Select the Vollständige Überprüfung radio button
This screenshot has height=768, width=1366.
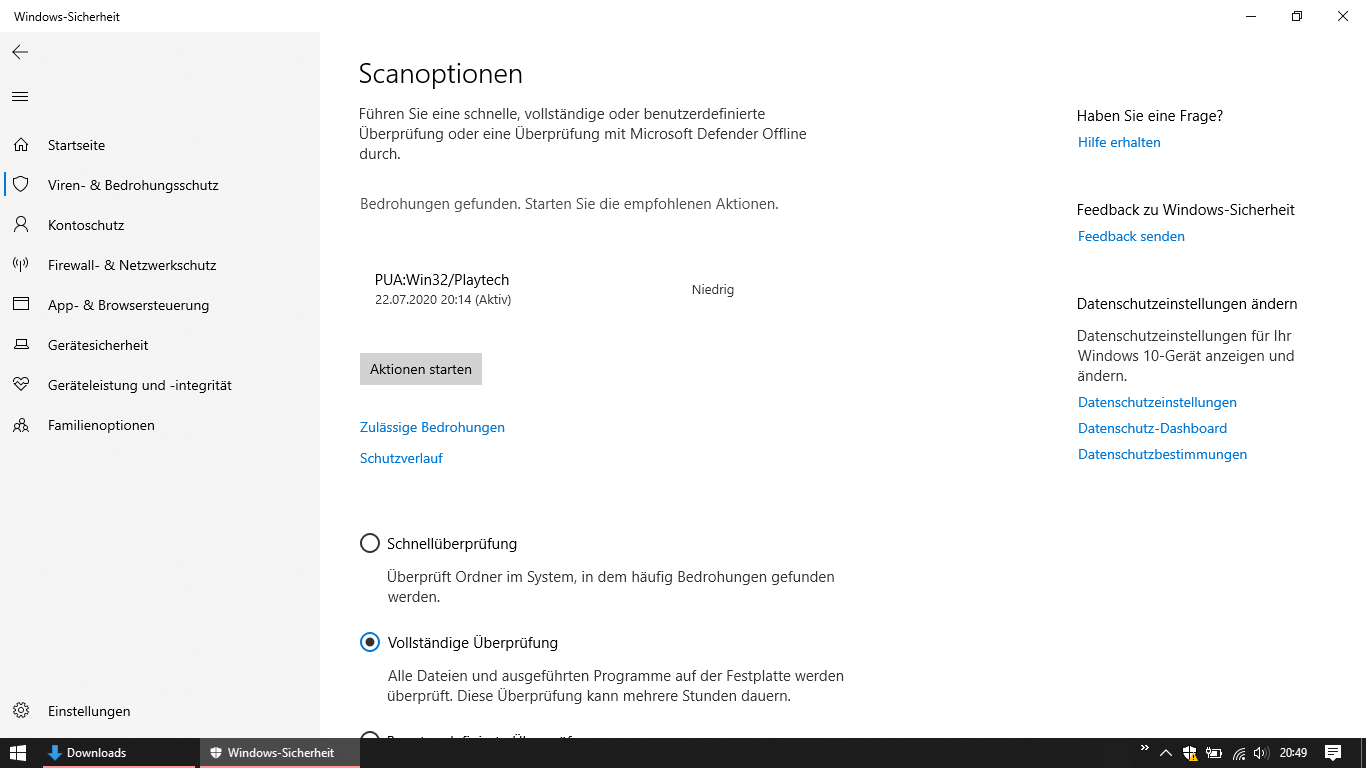click(x=370, y=643)
